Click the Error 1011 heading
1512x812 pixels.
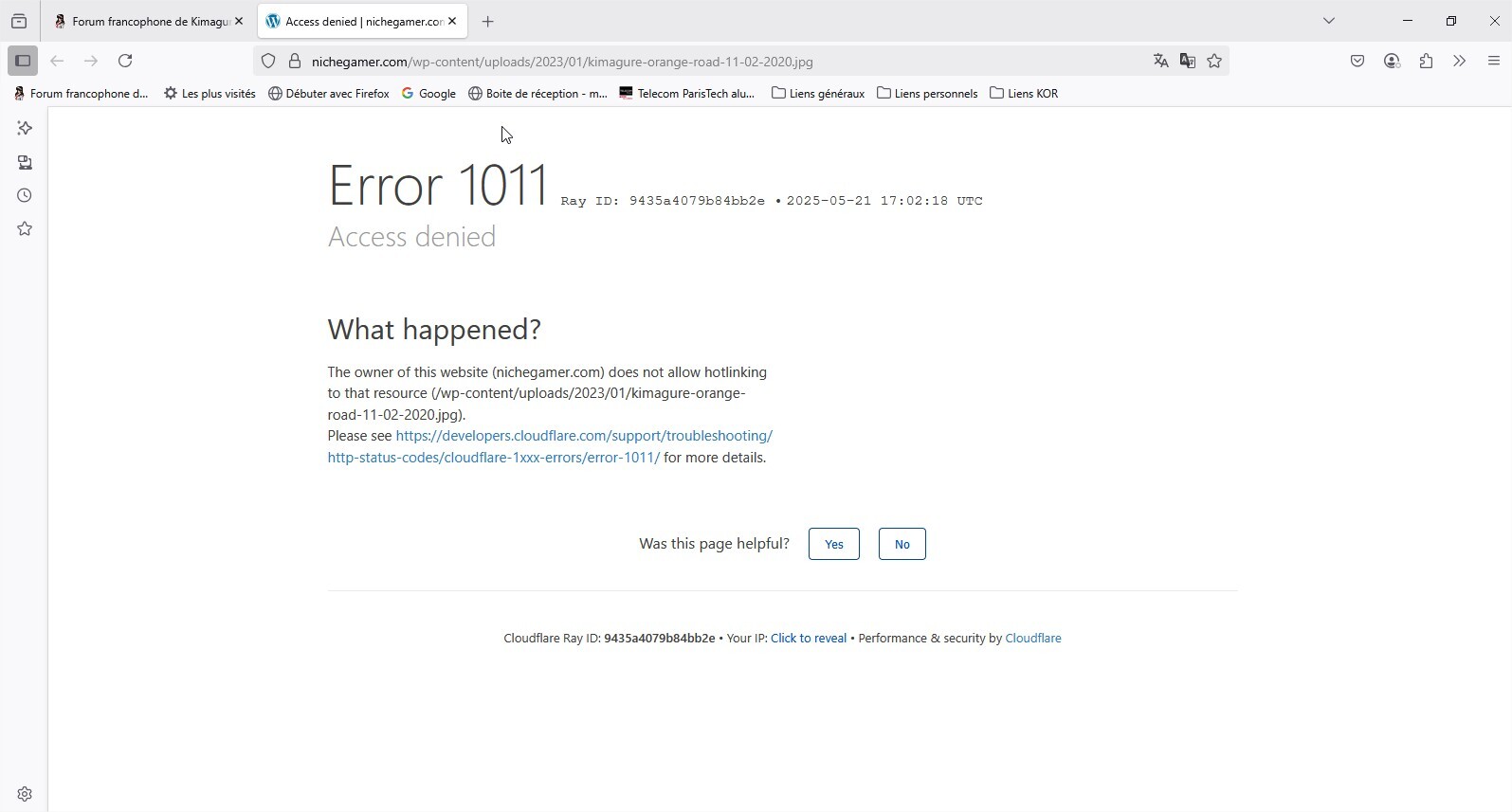pyautogui.click(x=438, y=184)
